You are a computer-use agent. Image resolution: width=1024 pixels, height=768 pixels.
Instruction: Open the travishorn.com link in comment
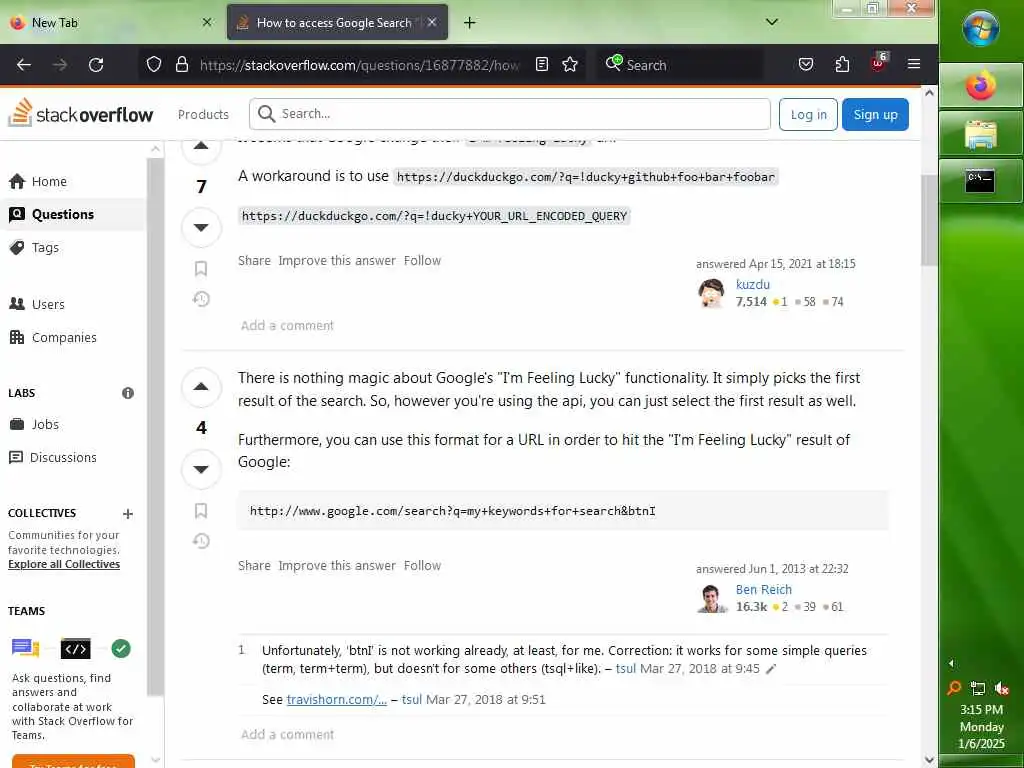(336, 699)
